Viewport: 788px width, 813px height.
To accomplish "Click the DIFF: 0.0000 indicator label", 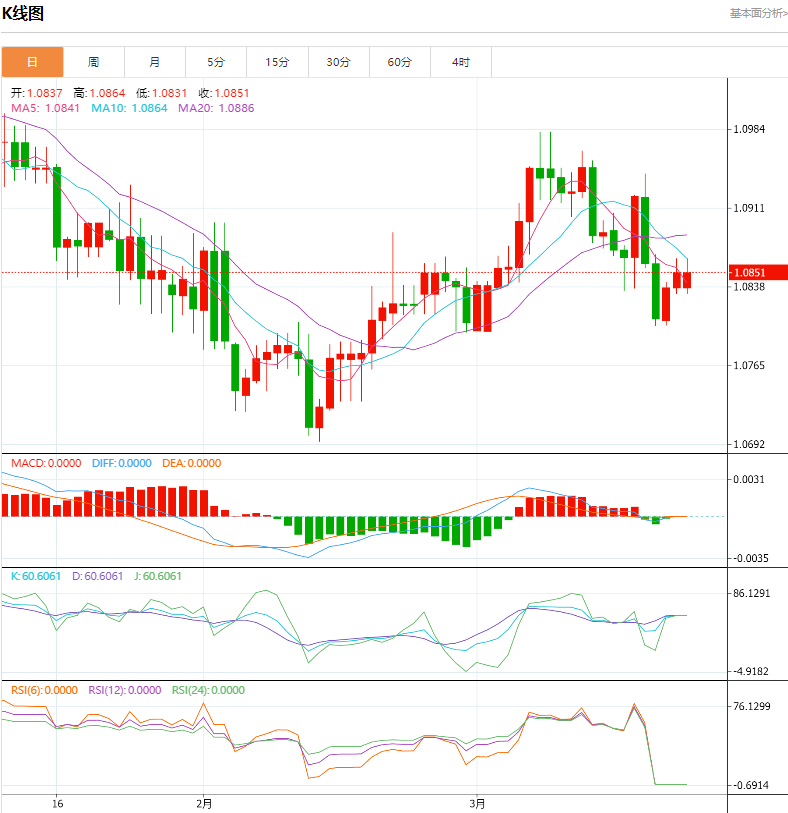I will (x=122, y=463).
